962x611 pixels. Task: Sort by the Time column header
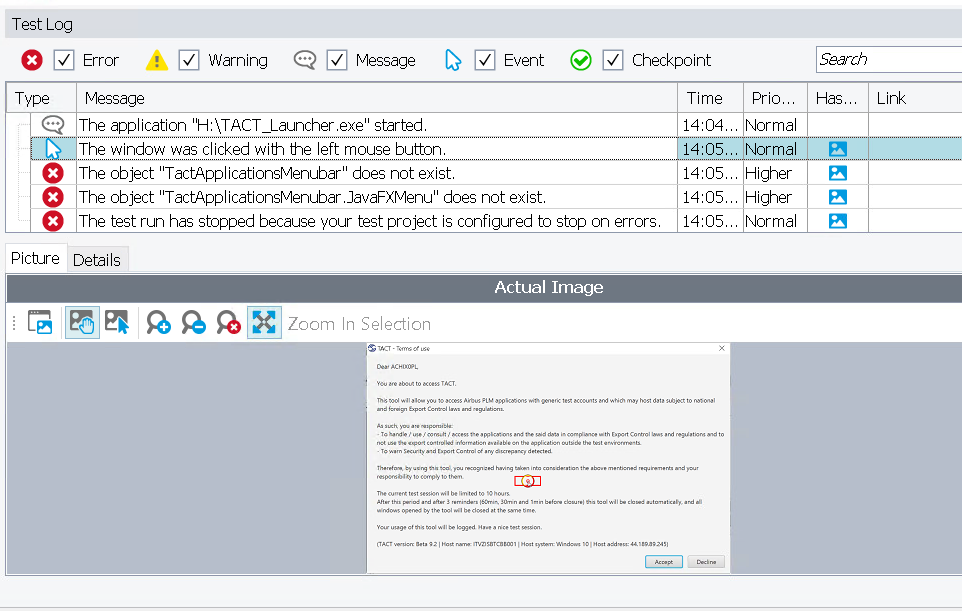pos(710,98)
